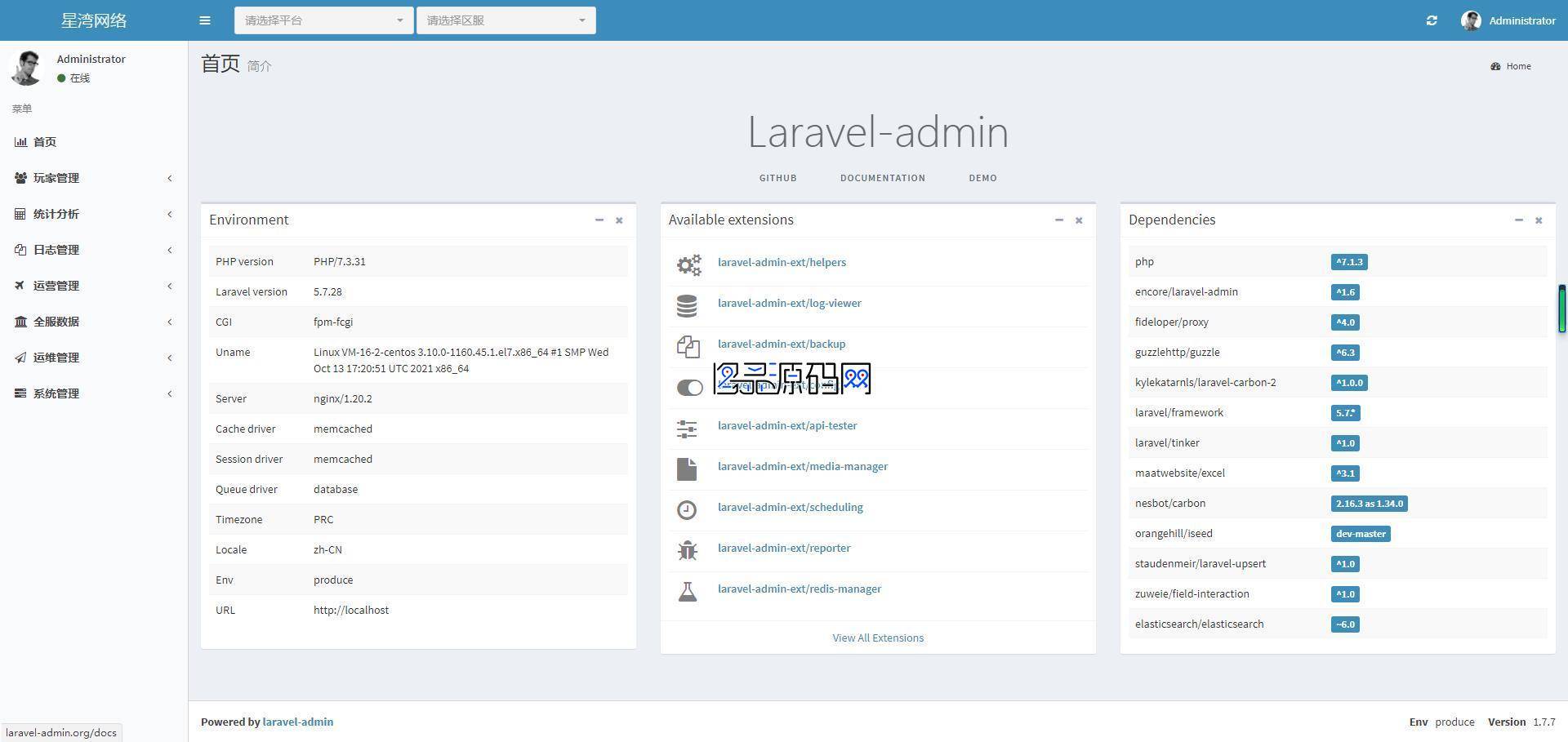
Task: Open 玩家管理 sidebar menu item
Action: tap(94, 178)
